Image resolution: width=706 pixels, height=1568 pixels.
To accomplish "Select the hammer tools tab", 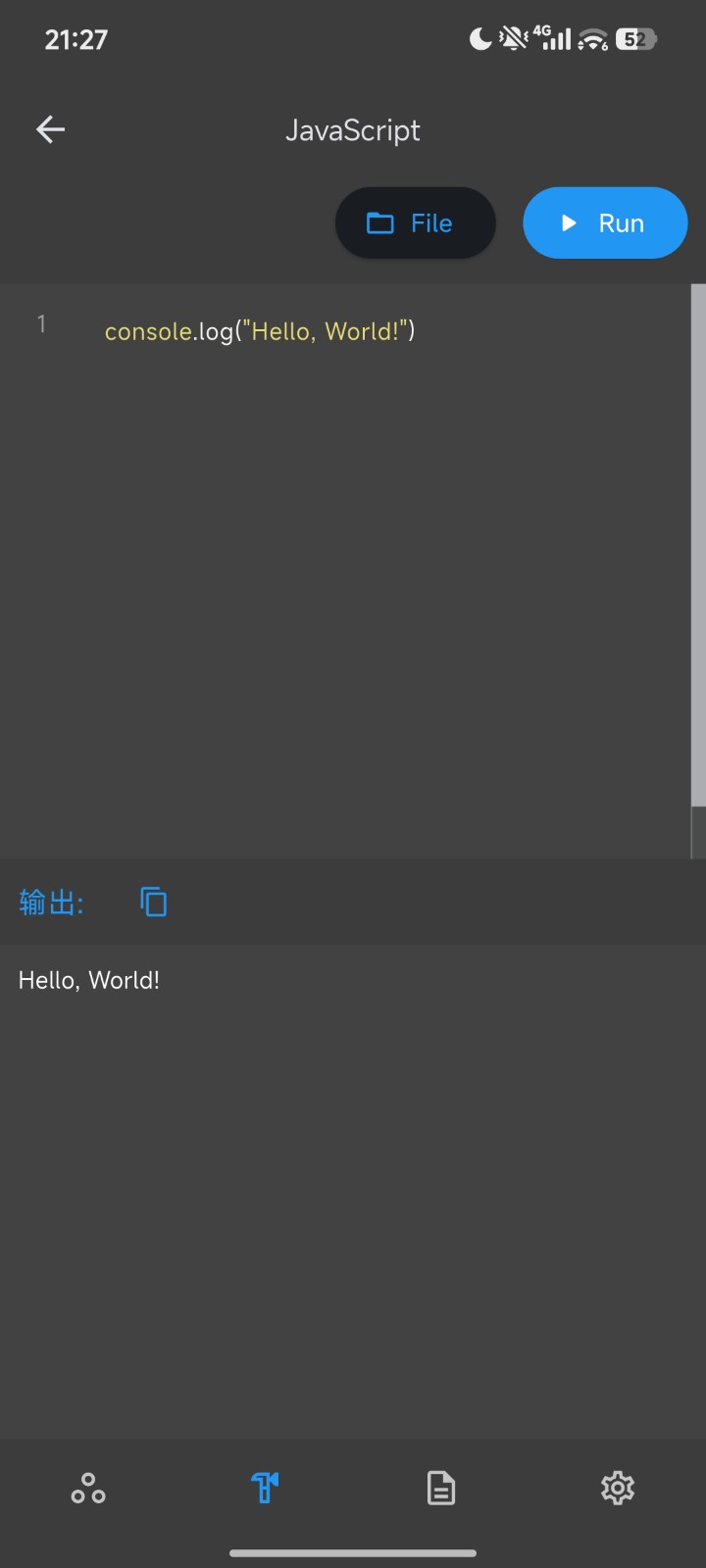I will (265, 1488).
